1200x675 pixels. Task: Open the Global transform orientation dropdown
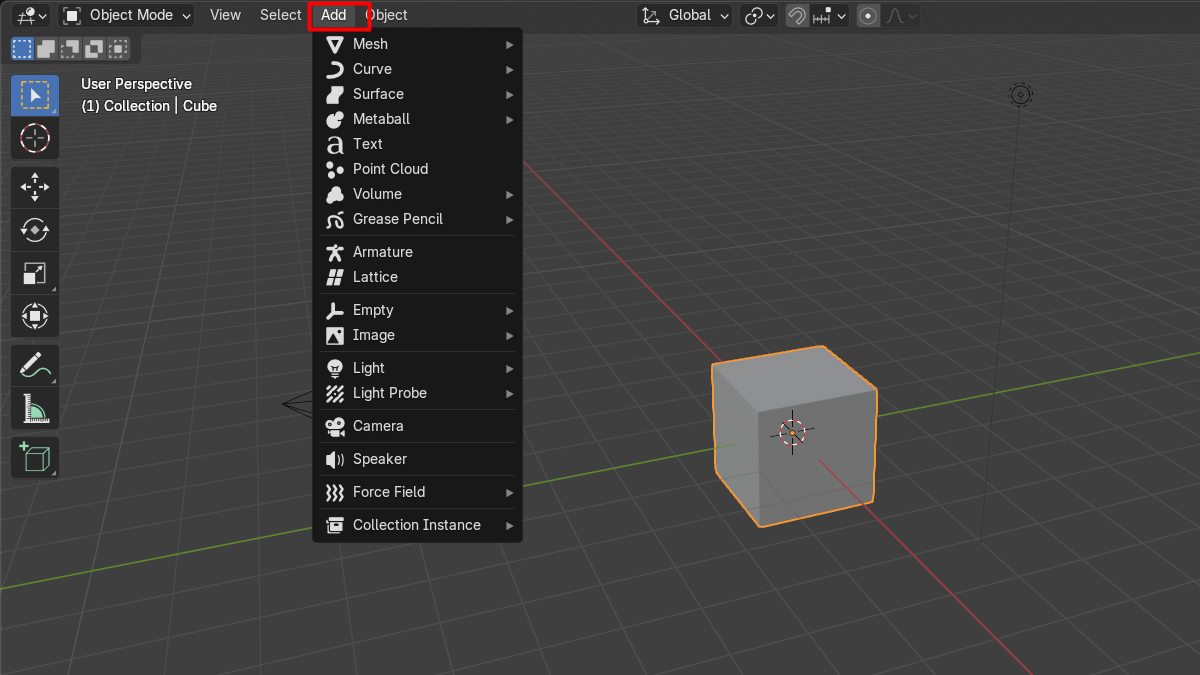click(686, 15)
